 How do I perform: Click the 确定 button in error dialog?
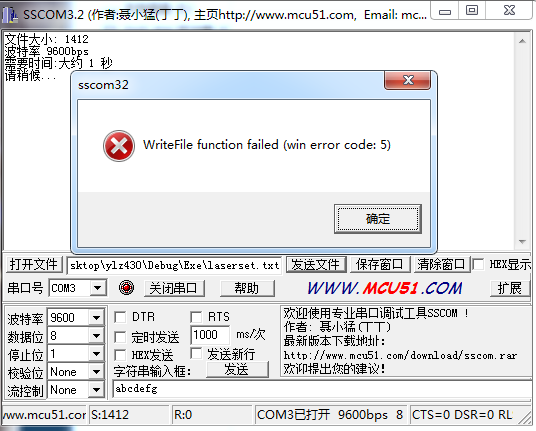[x=378, y=219]
